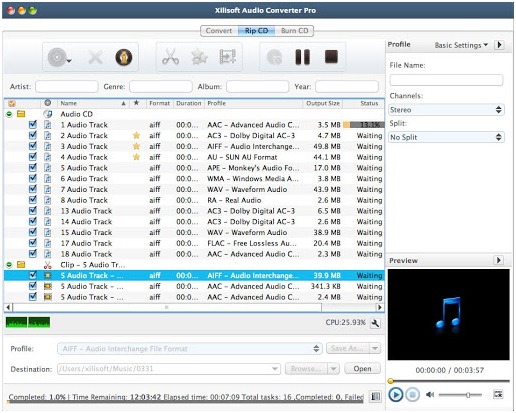
Task: Click the Rip CD start icon
Action: (x=274, y=57)
